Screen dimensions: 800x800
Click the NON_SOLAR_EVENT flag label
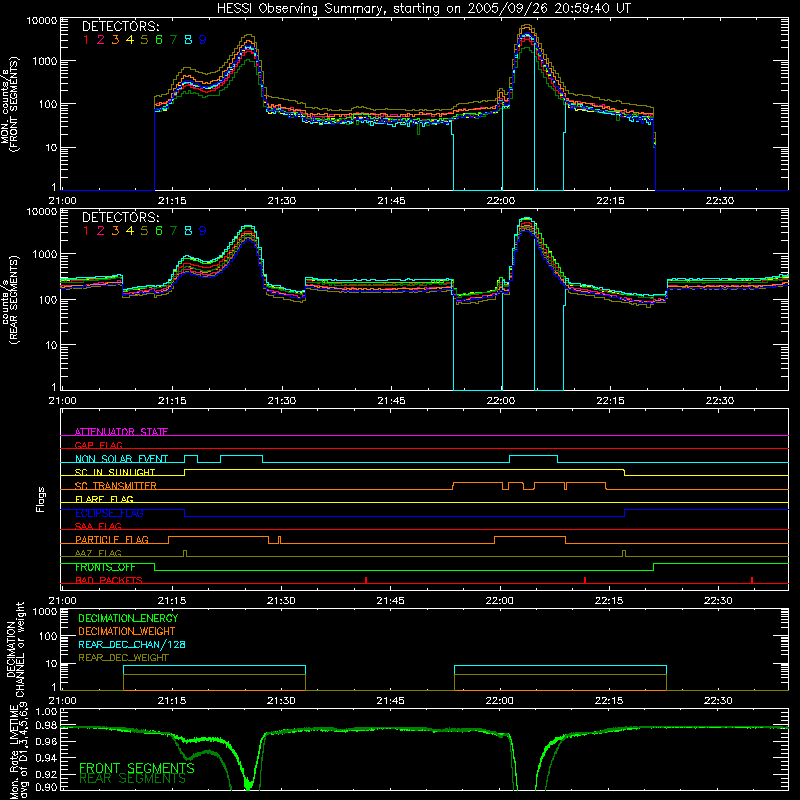[121, 459]
